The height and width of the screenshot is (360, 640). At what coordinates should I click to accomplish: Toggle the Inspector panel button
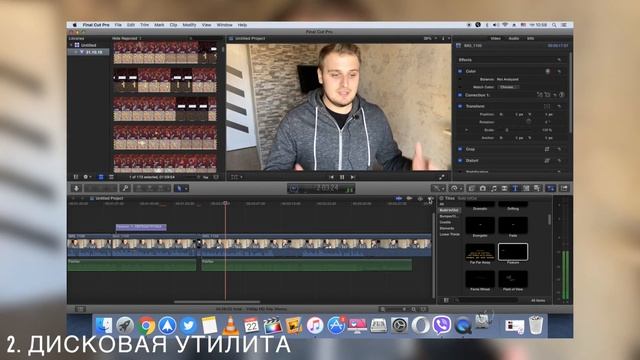[x=551, y=188]
